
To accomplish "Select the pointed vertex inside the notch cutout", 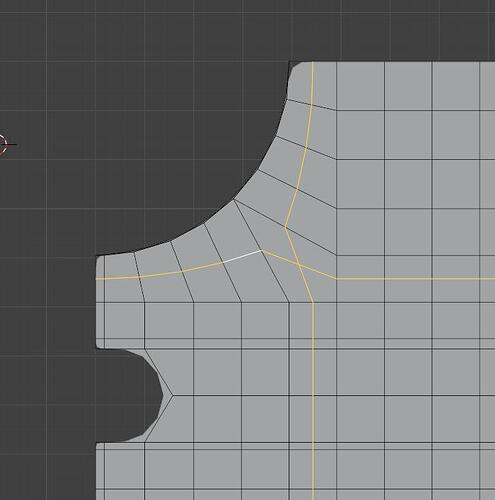I will [173, 396].
